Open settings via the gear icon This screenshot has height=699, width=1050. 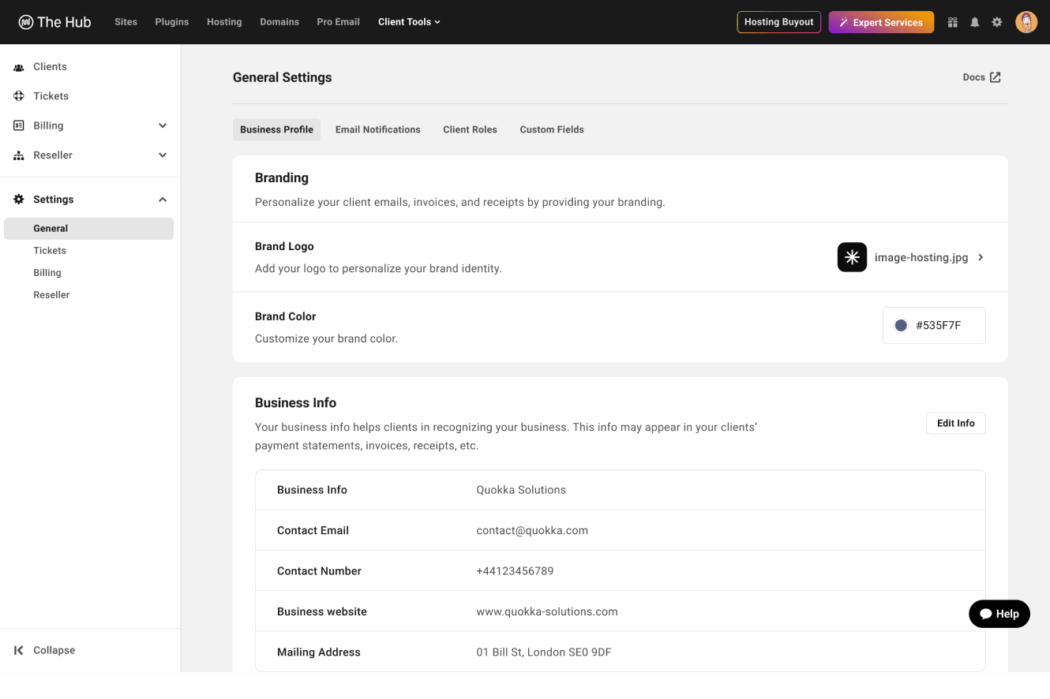pyautogui.click(x=996, y=21)
